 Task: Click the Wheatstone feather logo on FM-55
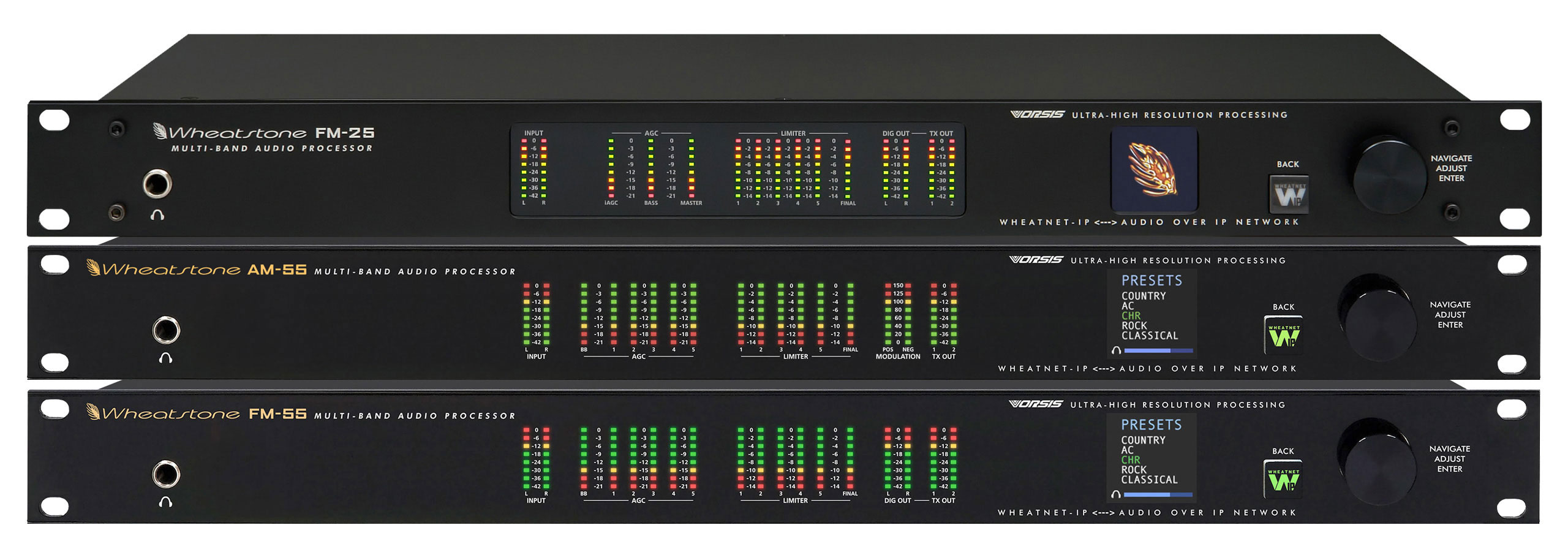94,412
